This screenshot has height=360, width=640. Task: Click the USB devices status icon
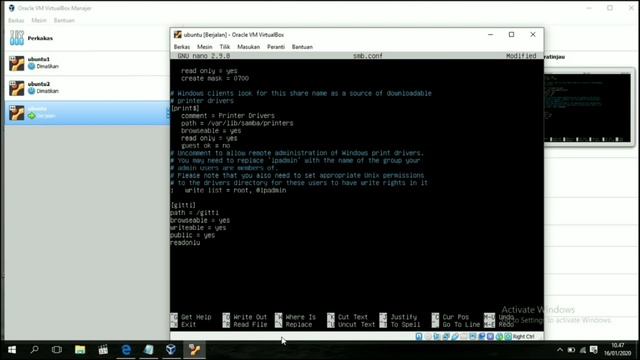pyautogui.click(x=455, y=336)
